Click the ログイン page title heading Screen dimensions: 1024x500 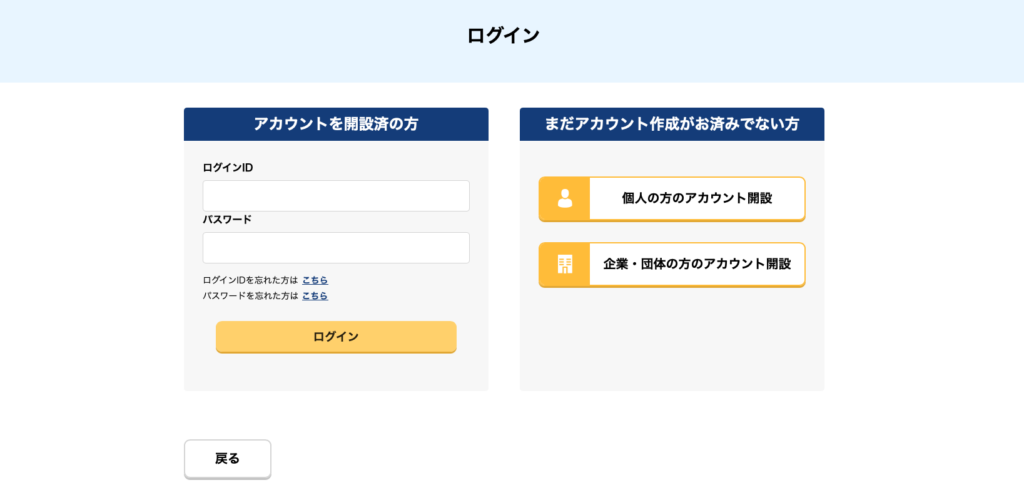503,36
